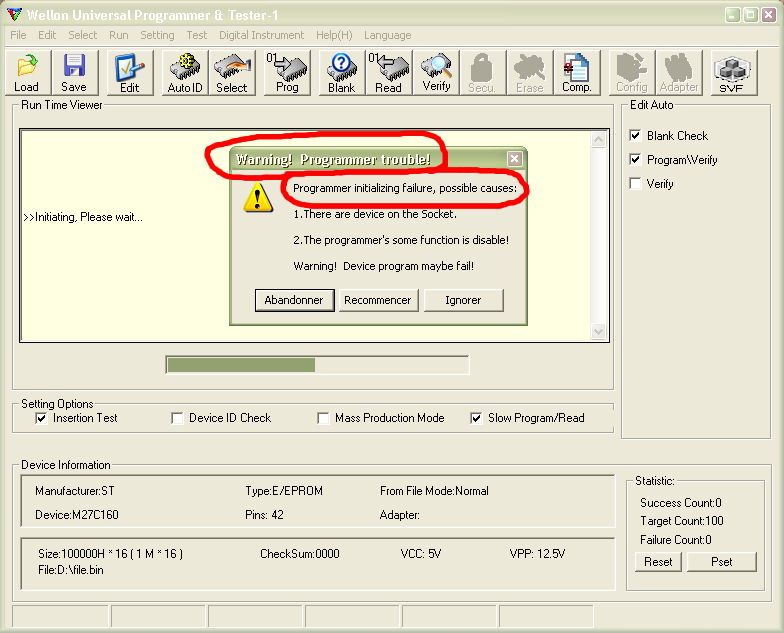Click the initialization progress bar
Image resolution: width=784 pixels, height=633 pixels.
click(x=317, y=365)
